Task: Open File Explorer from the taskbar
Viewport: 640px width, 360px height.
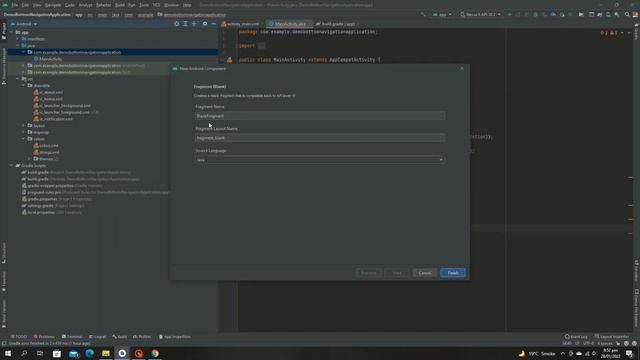Action: [x=106, y=353]
